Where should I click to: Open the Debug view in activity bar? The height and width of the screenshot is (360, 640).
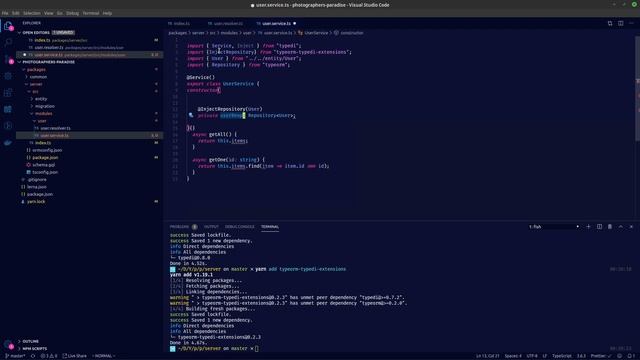click(8, 76)
